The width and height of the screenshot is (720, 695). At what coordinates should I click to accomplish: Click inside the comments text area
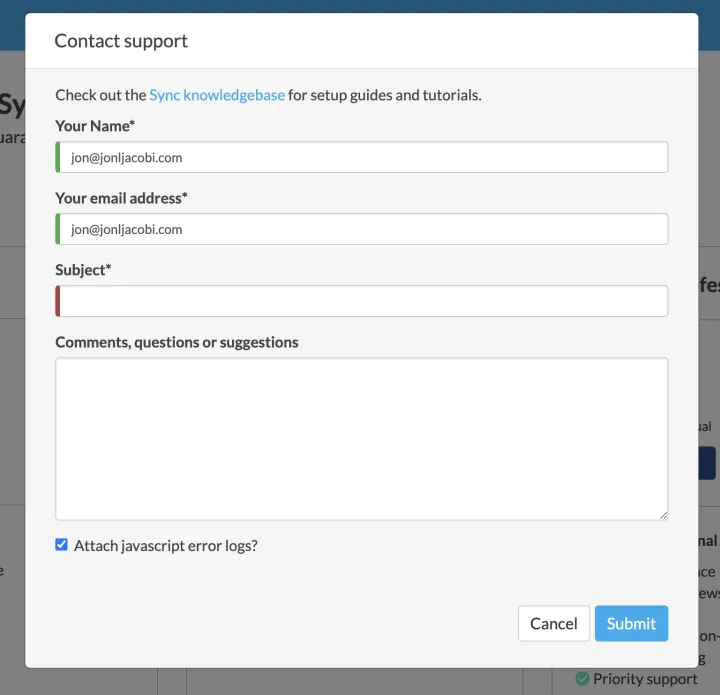pos(361,438)
